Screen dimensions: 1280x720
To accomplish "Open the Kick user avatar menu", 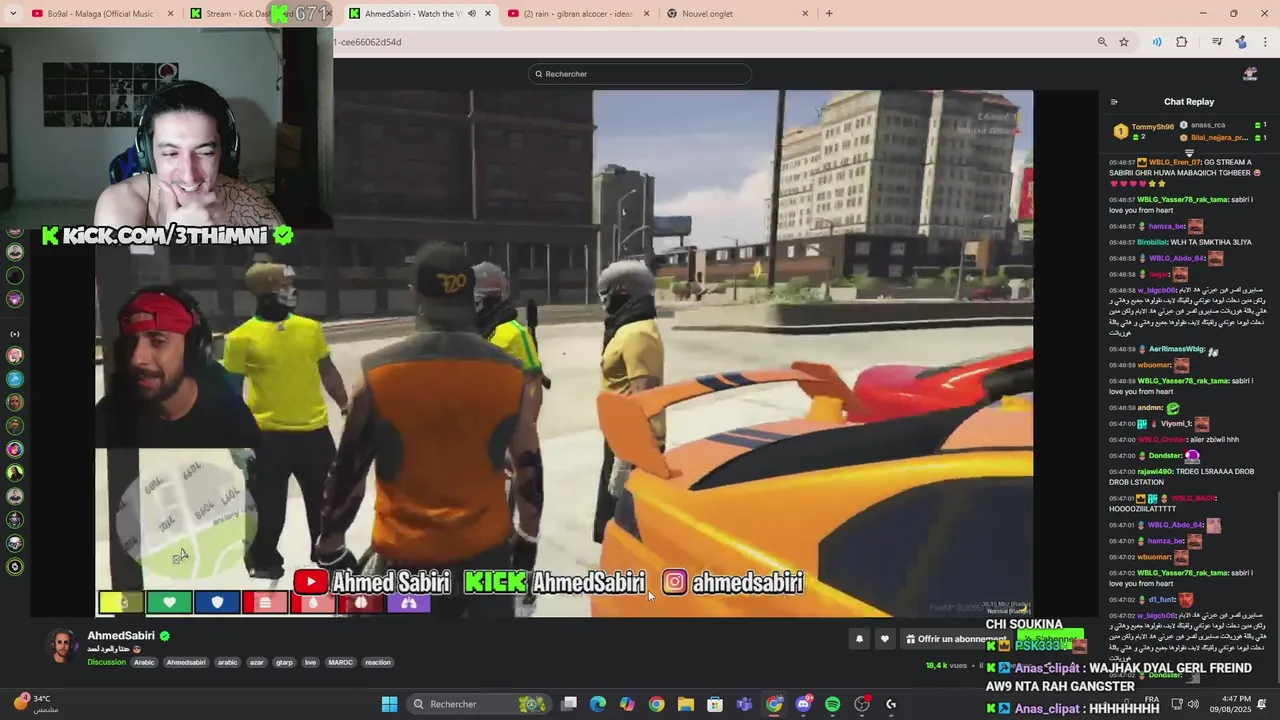I will point(1250,74).
